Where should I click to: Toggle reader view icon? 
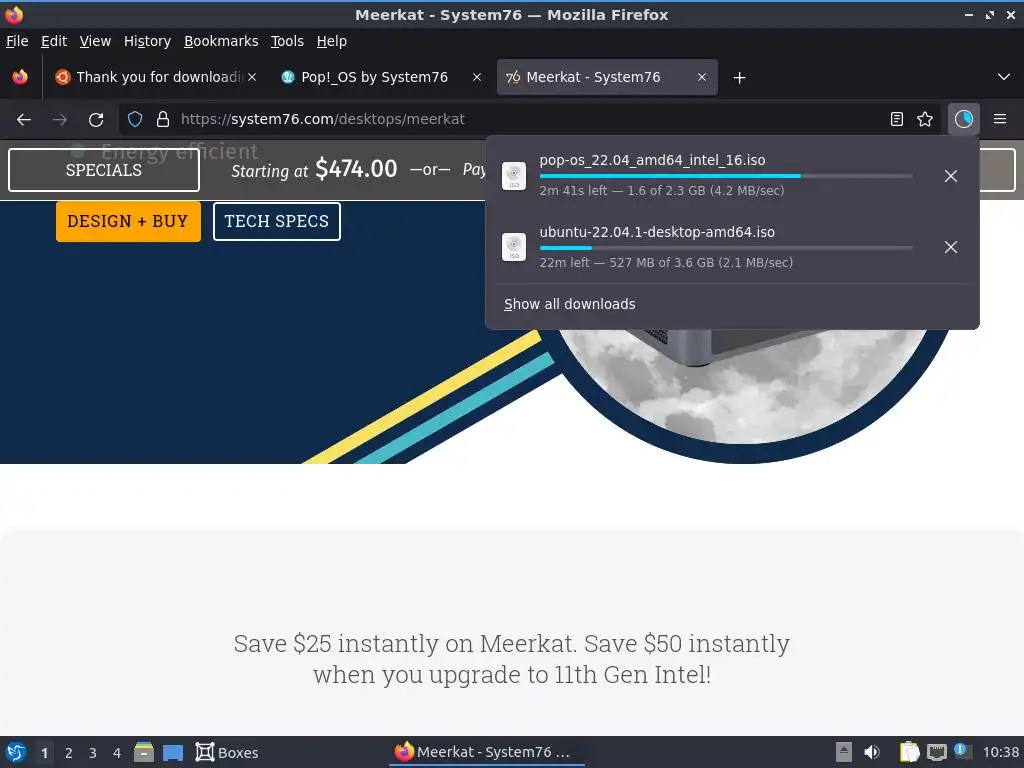(897, 119)
